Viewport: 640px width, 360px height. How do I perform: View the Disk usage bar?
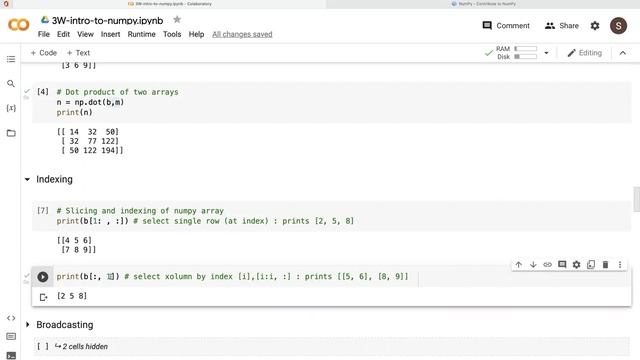tap(526, 57)
